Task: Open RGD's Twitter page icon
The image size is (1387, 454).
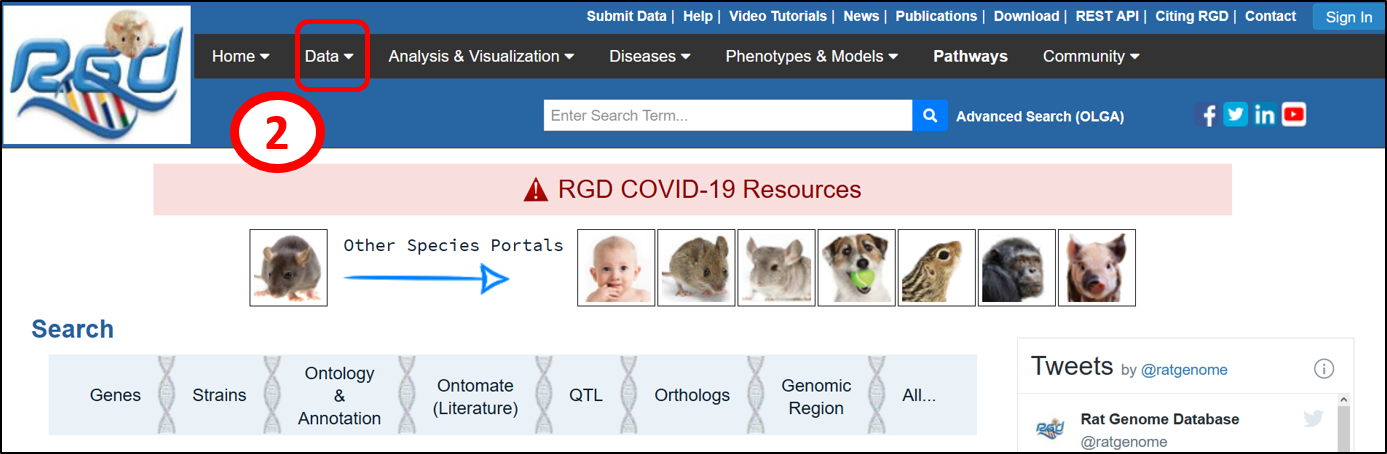Action: click(x=1236, y=115)
